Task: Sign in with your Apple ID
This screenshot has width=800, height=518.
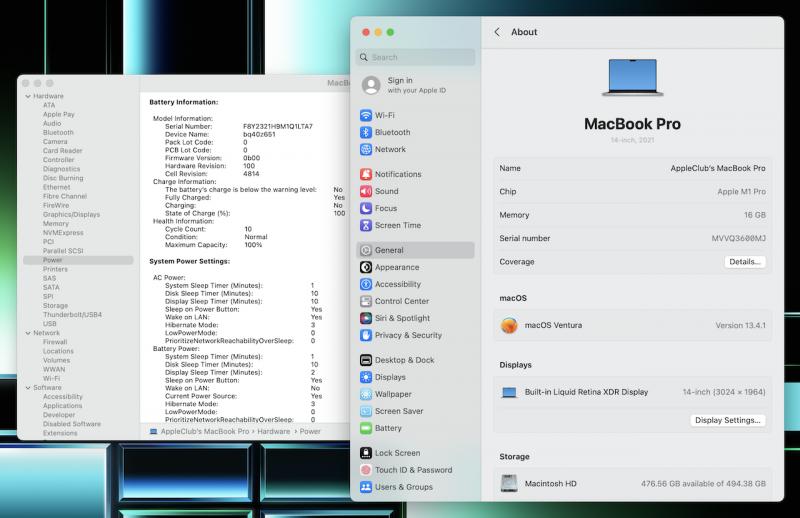Action: pos(400,85)
